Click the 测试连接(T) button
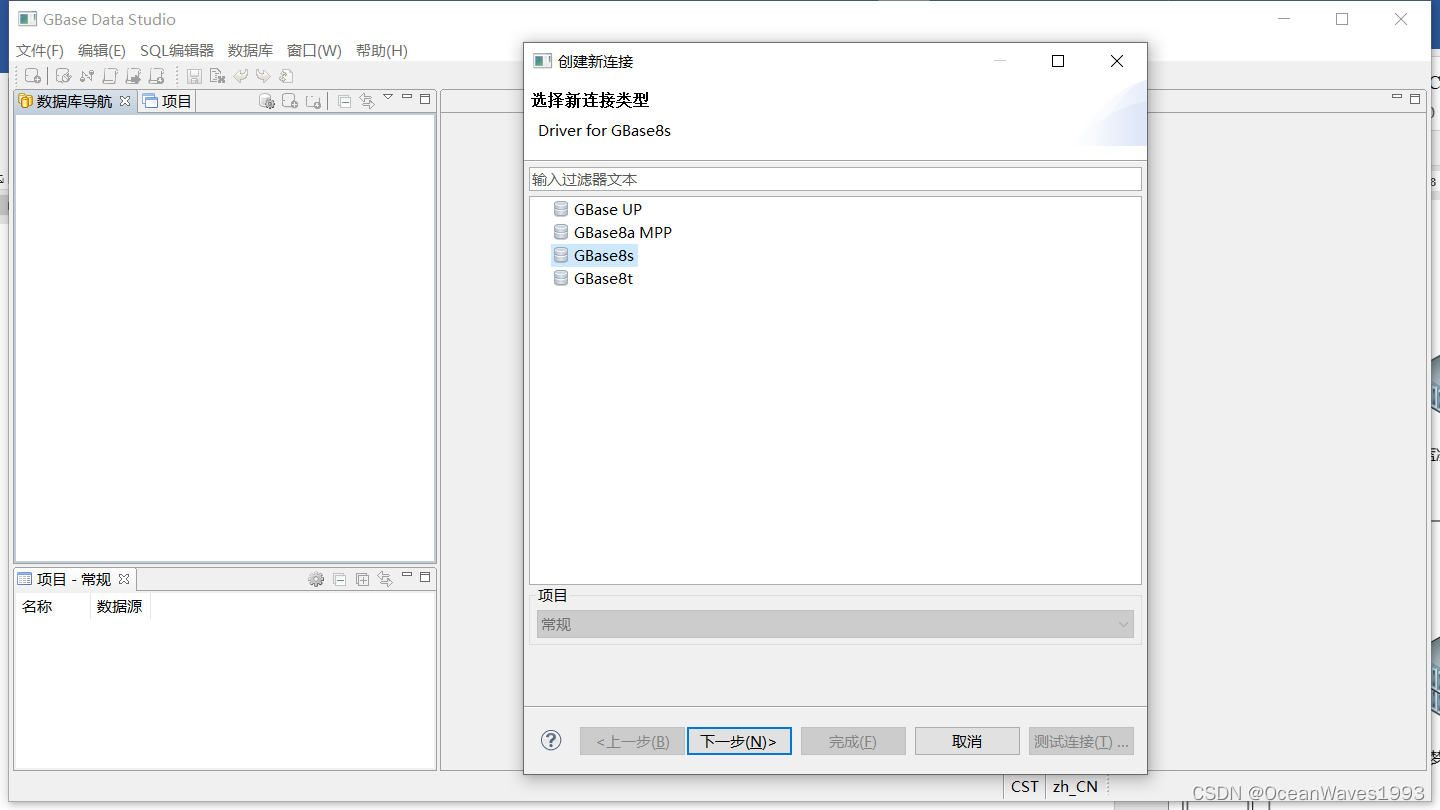Image resolution: width=1440 pixels, height=810 pixels. pos(1081,741)
